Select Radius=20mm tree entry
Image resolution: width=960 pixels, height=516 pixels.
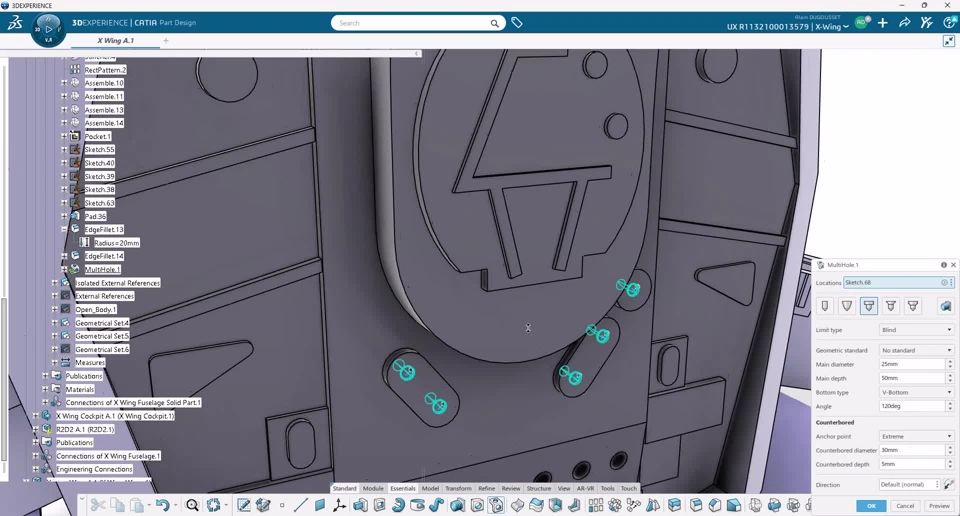[x=116, y=243]
